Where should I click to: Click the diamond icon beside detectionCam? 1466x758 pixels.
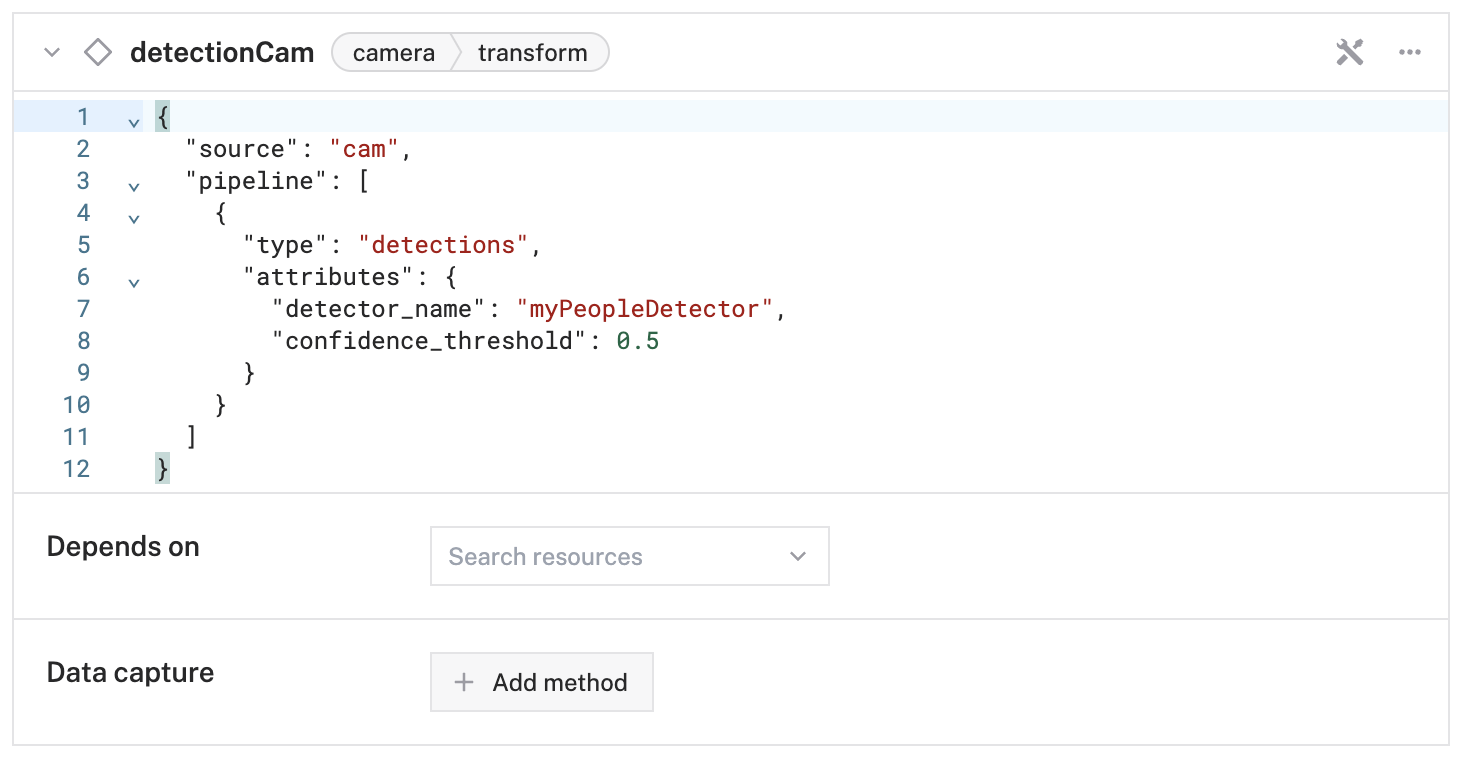pyautogui.click(x=97, y=53)
